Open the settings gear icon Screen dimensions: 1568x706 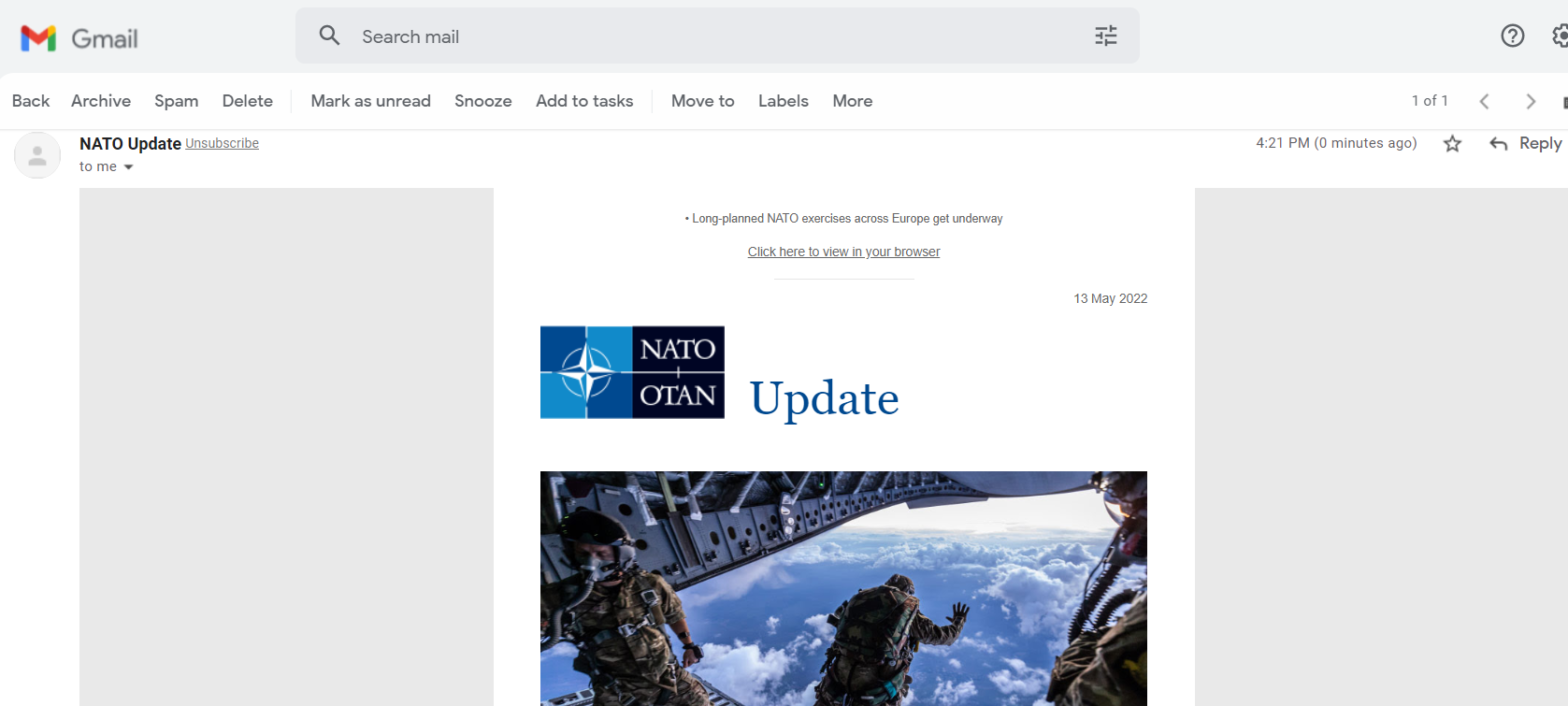[1560, 36]
